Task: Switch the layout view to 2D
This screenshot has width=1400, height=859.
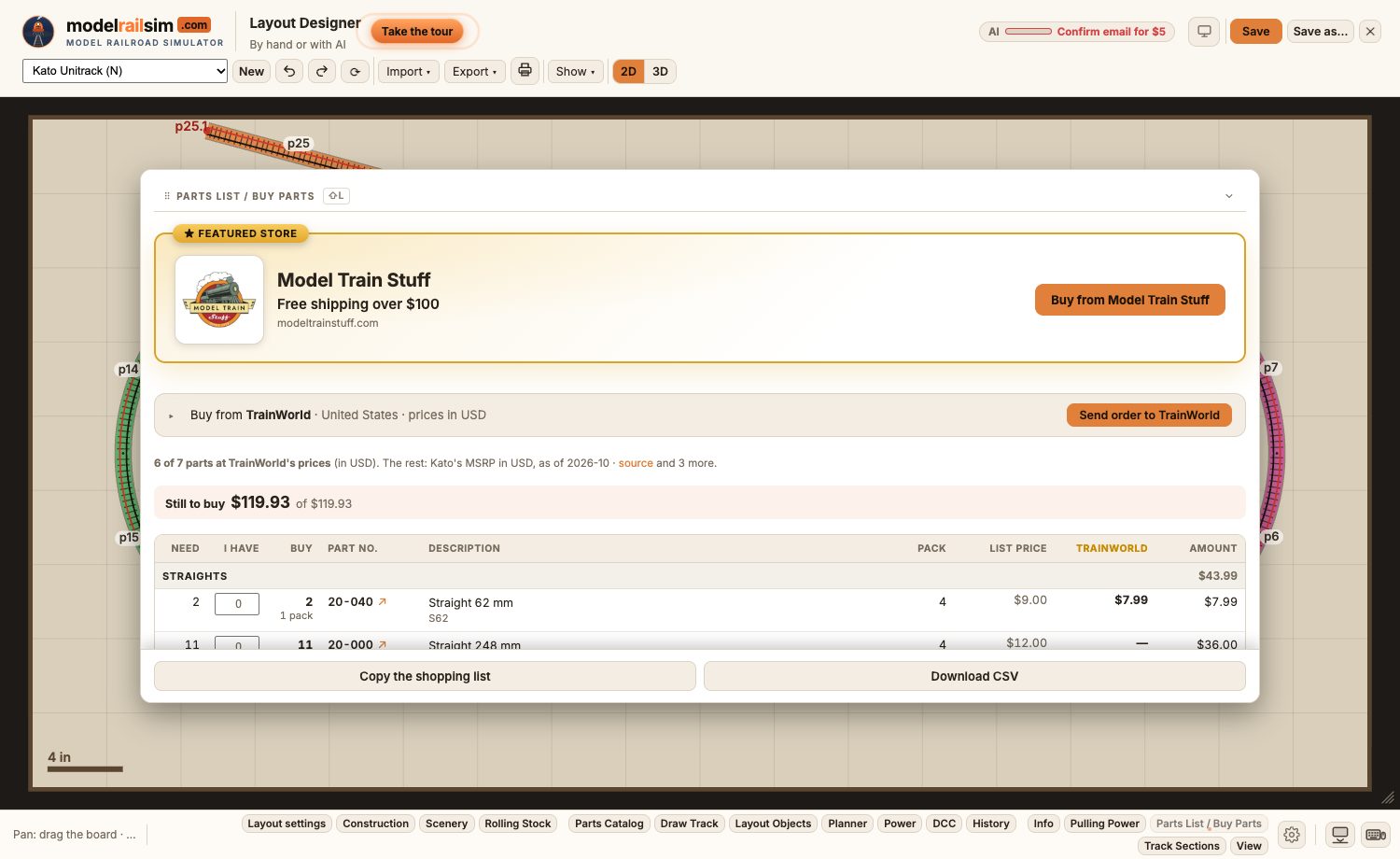Action: pos(628,72)
